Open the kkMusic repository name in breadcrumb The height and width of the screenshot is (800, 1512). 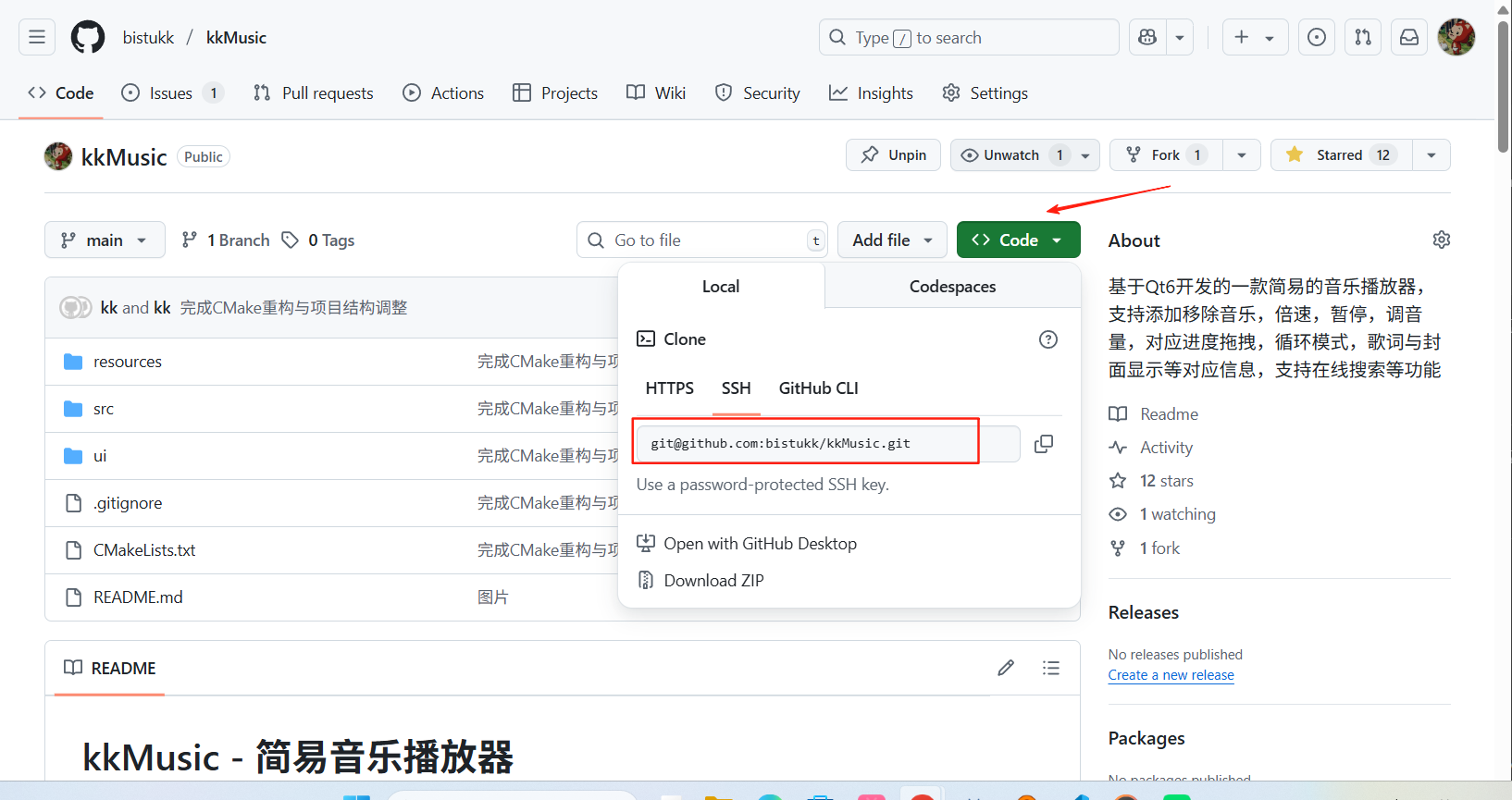click(x=236, y=37)
